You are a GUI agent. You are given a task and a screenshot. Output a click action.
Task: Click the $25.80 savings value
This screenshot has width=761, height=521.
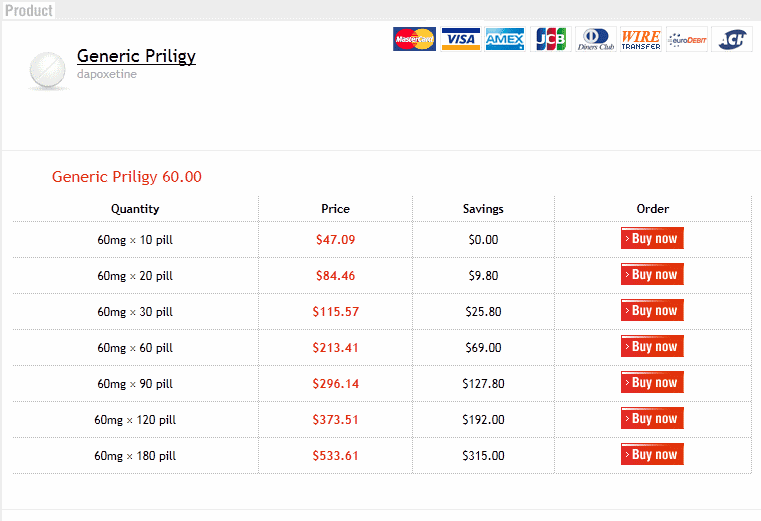click(x=483, y=312)
